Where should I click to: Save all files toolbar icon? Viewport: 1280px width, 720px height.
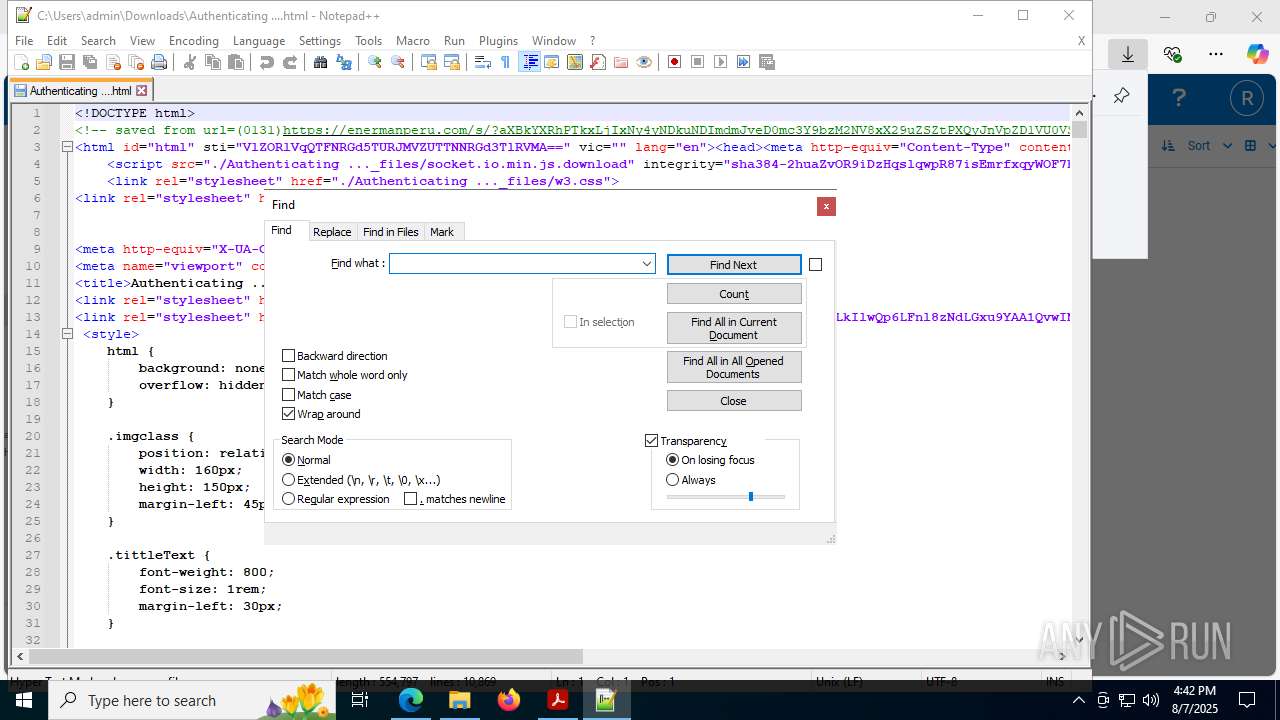[89, 62]
